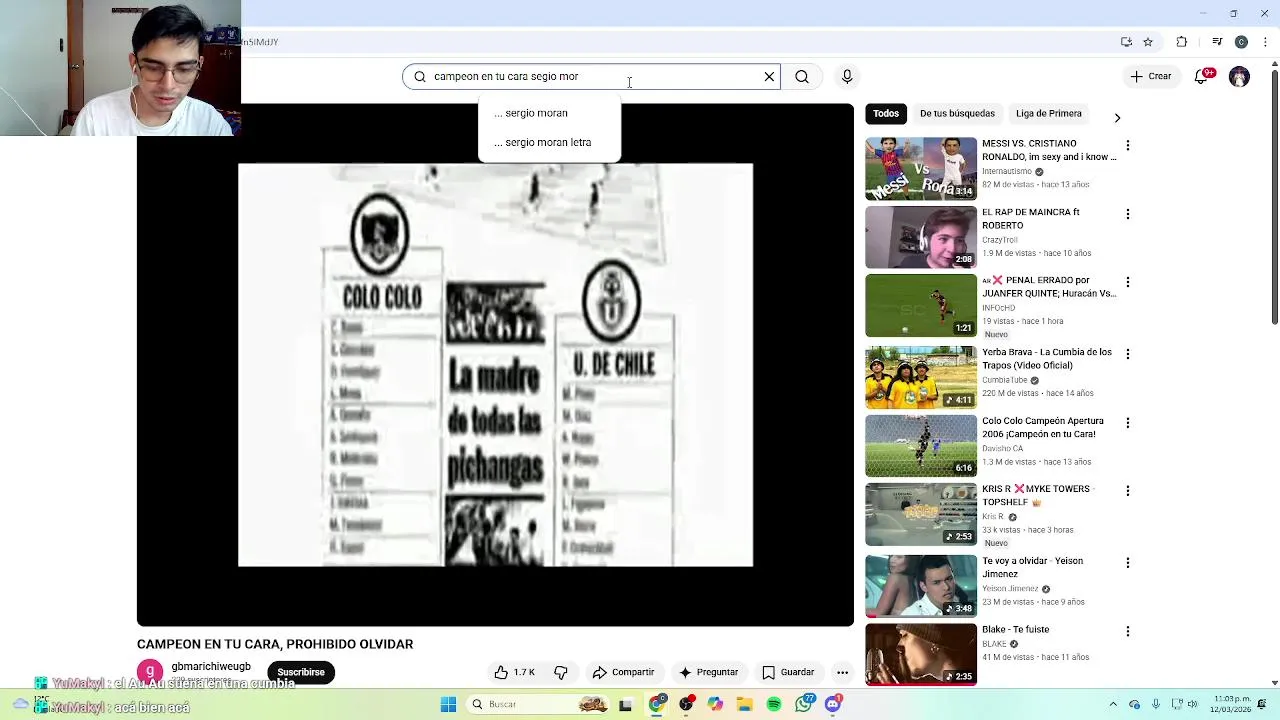Open options for El Rap de Maincra video
This screenshot has width=1280, height=720.
[1128, 214]
